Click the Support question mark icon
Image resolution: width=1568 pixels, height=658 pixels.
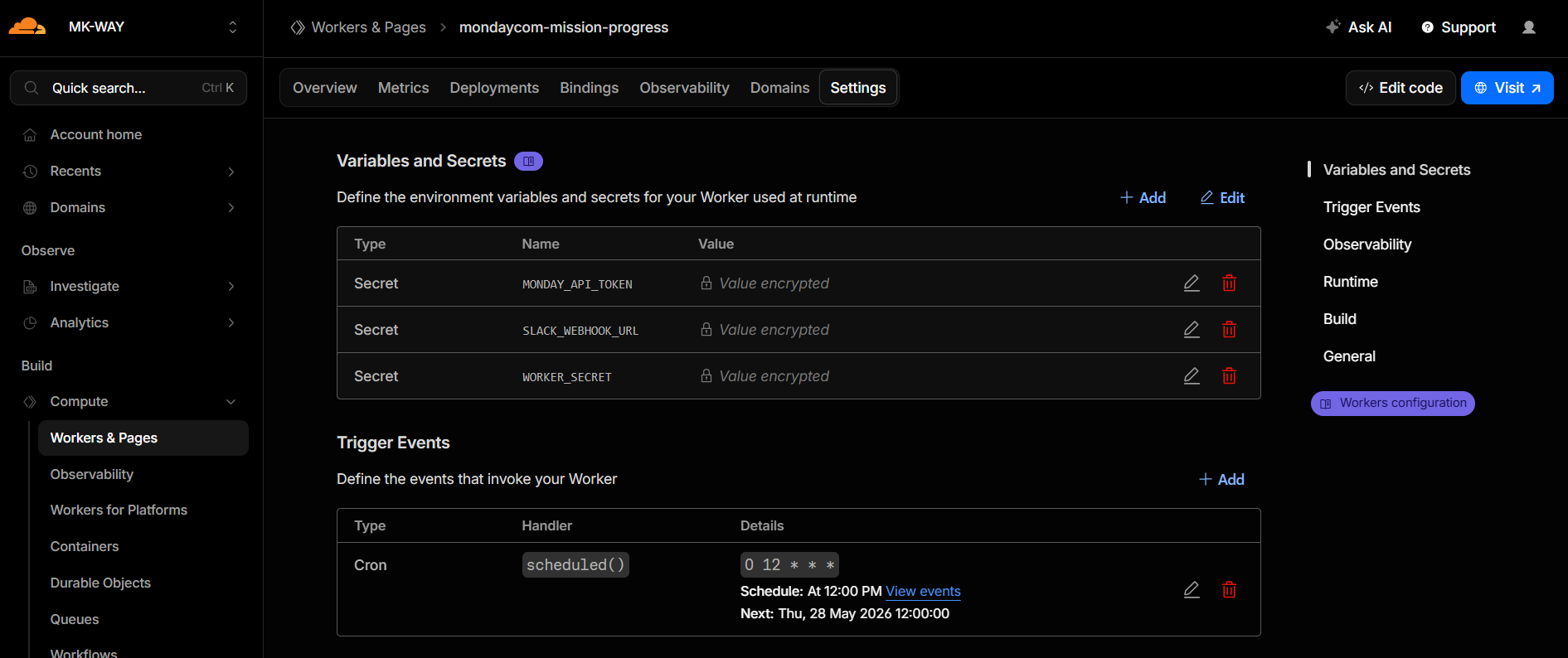[x=1427, y=27]
